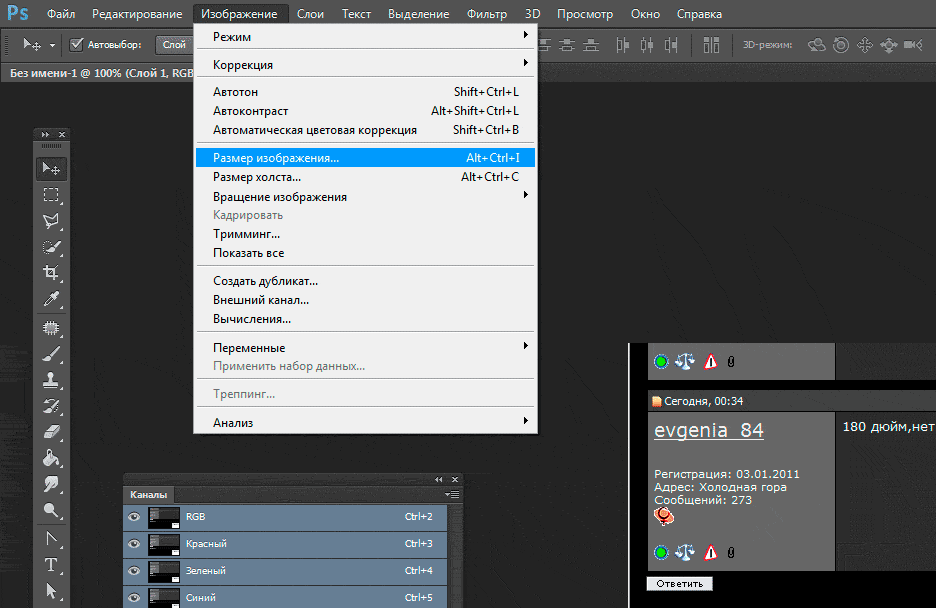
Task: Choose the Polygonal Lasso tool
Action: click(x=51, y=221)
